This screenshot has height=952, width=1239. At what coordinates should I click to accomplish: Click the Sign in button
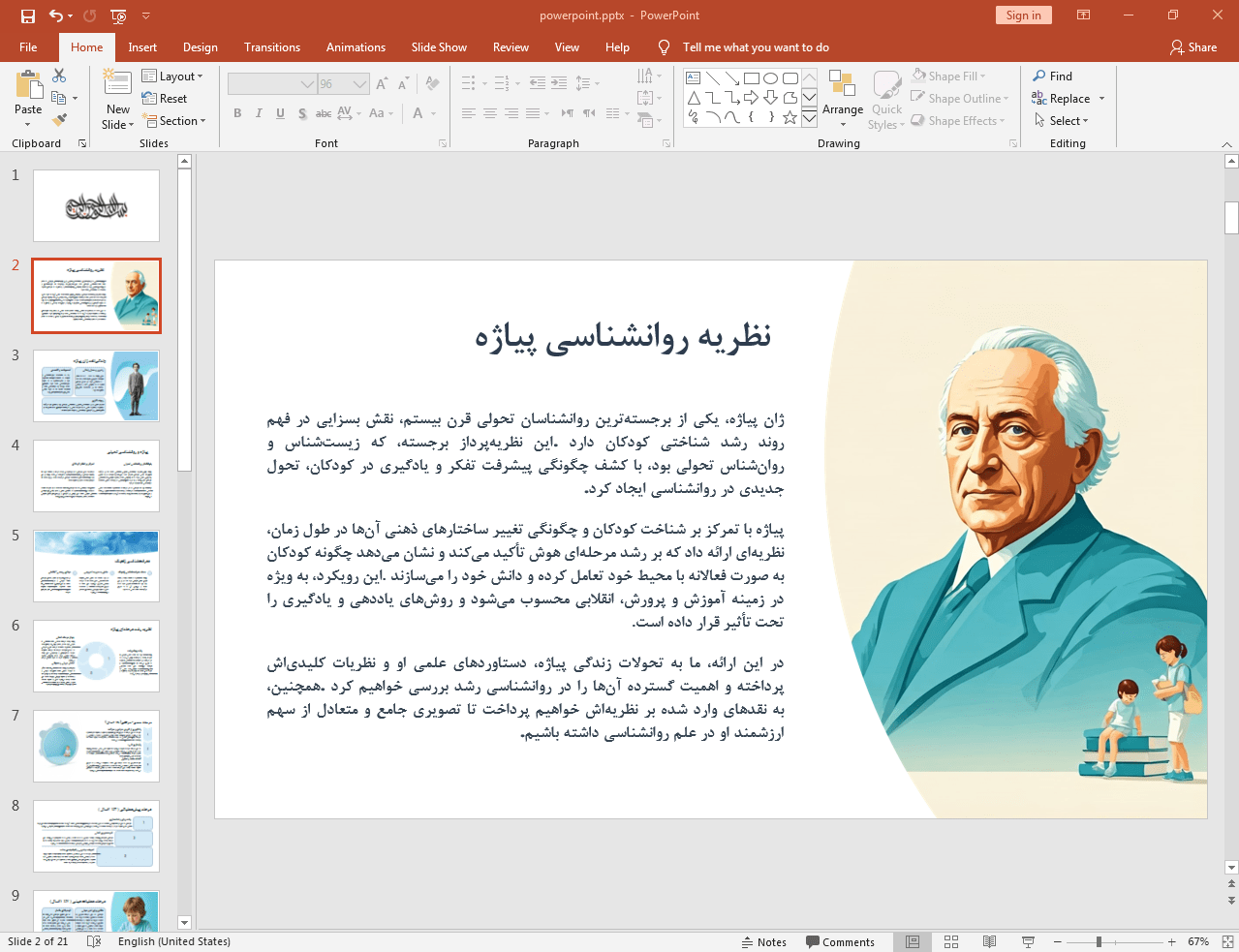pos(1023,15)
